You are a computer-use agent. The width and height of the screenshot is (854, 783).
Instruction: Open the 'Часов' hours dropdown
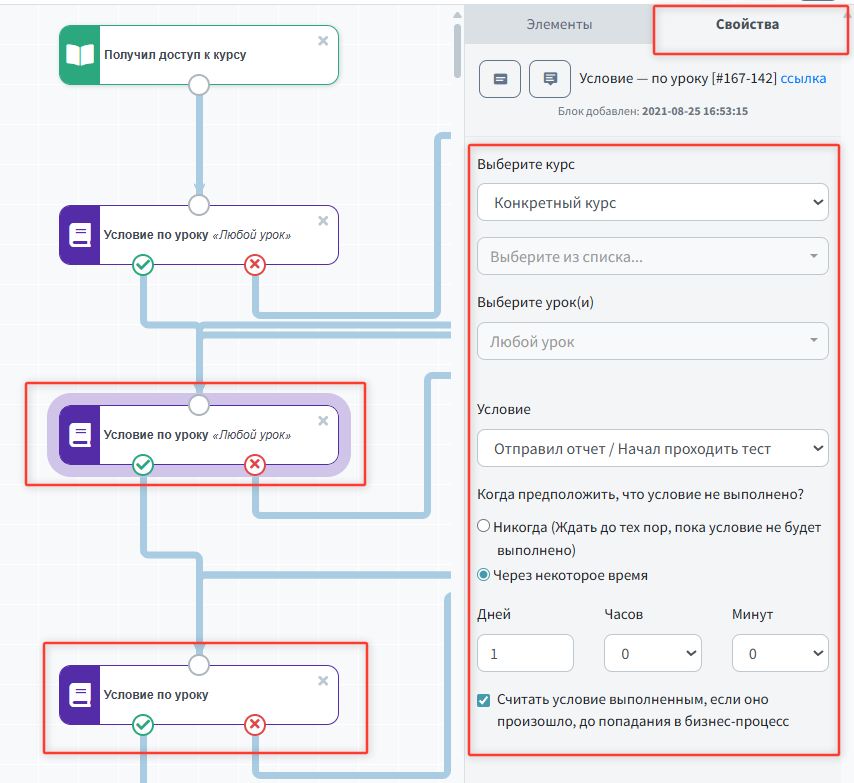tap(652, 654)
